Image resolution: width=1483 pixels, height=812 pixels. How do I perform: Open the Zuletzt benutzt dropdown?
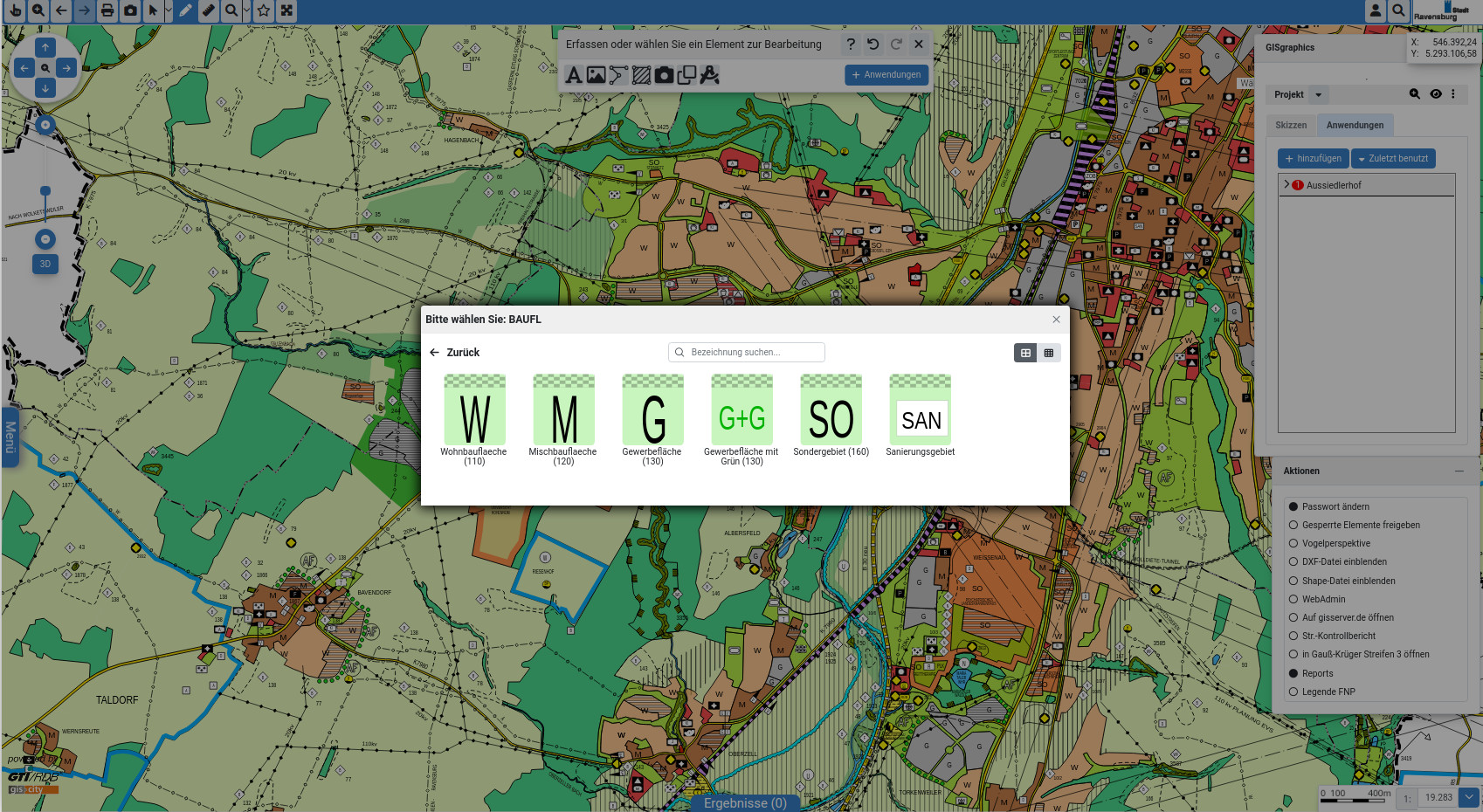click(x=1393, y=159)
